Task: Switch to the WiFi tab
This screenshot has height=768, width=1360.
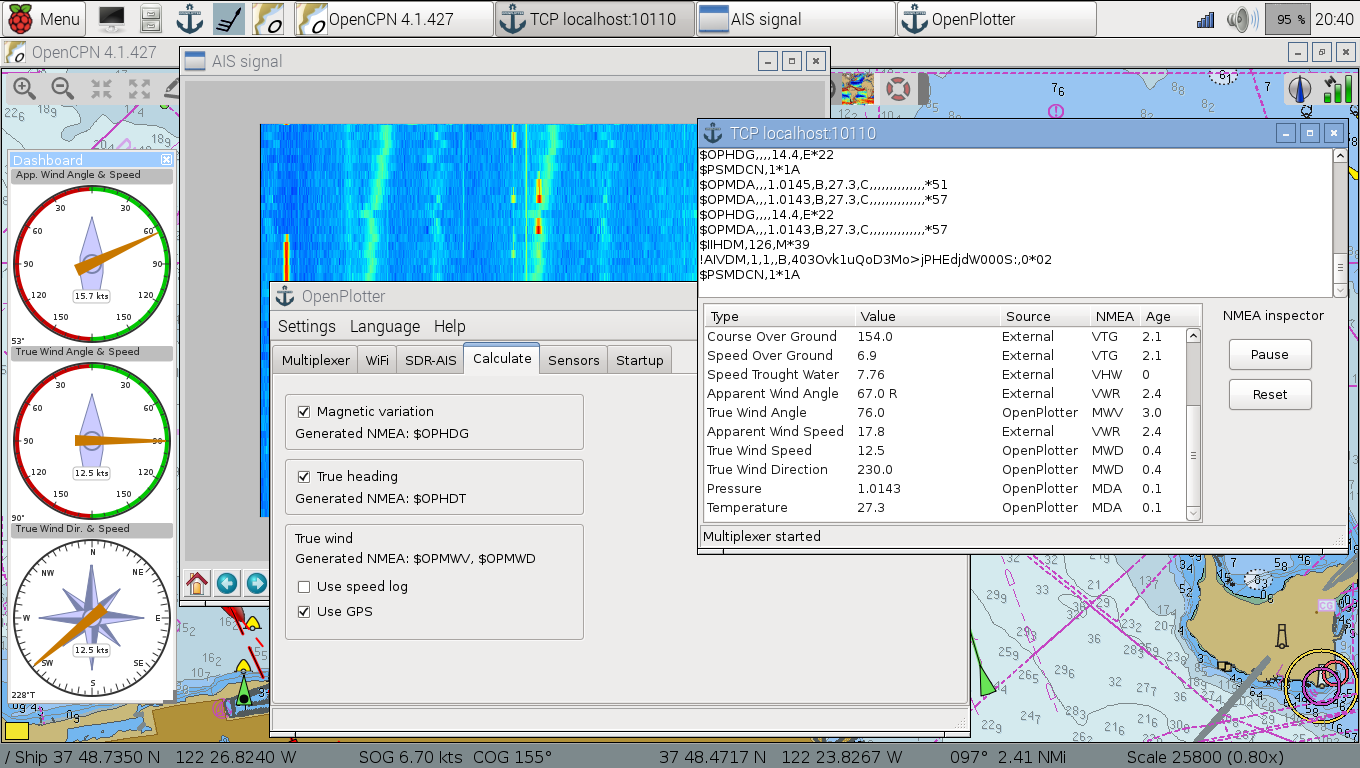Action: [377, 360]
